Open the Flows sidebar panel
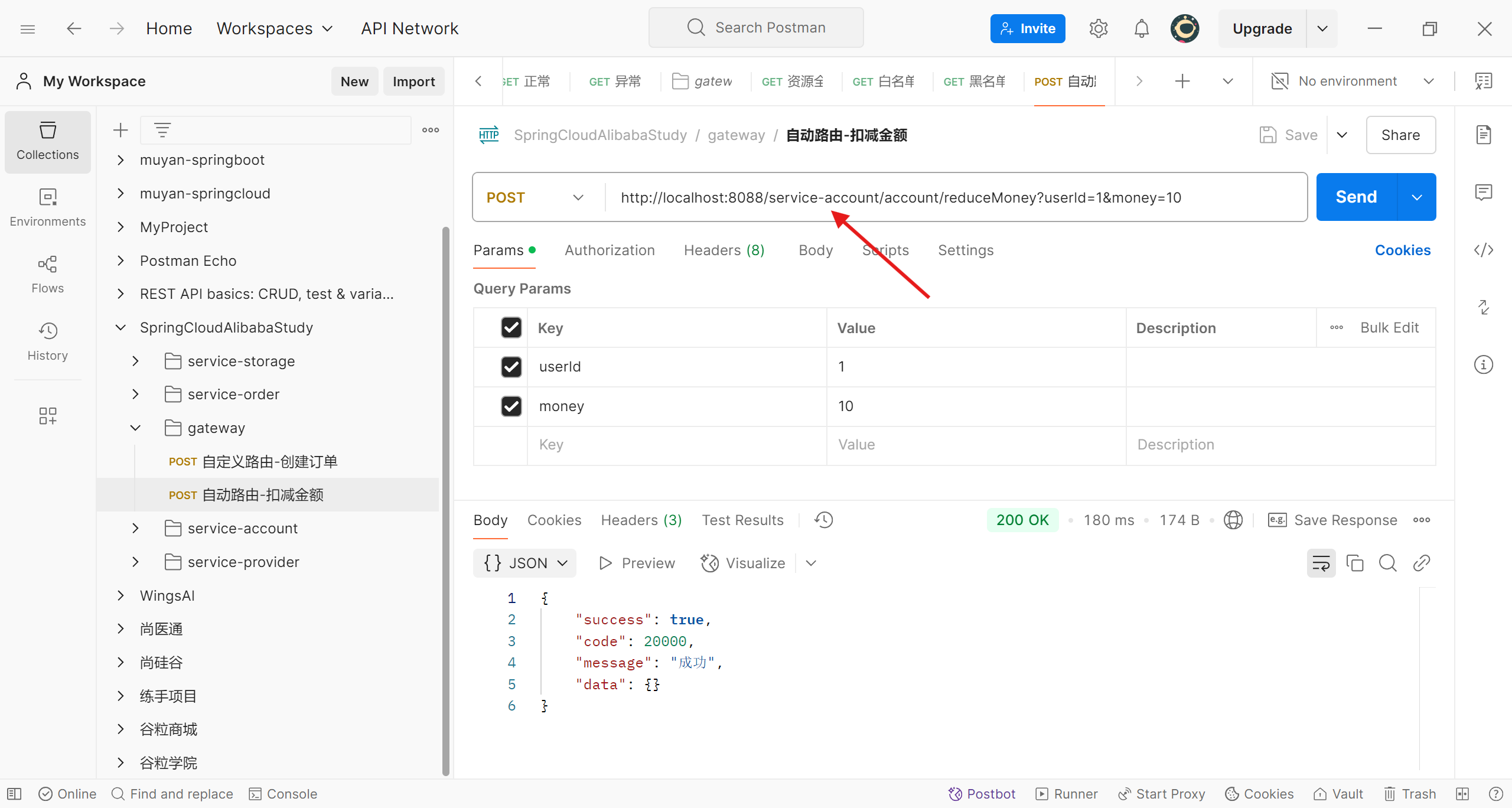Screen dimensions: 1512x808 pos(47,274)
